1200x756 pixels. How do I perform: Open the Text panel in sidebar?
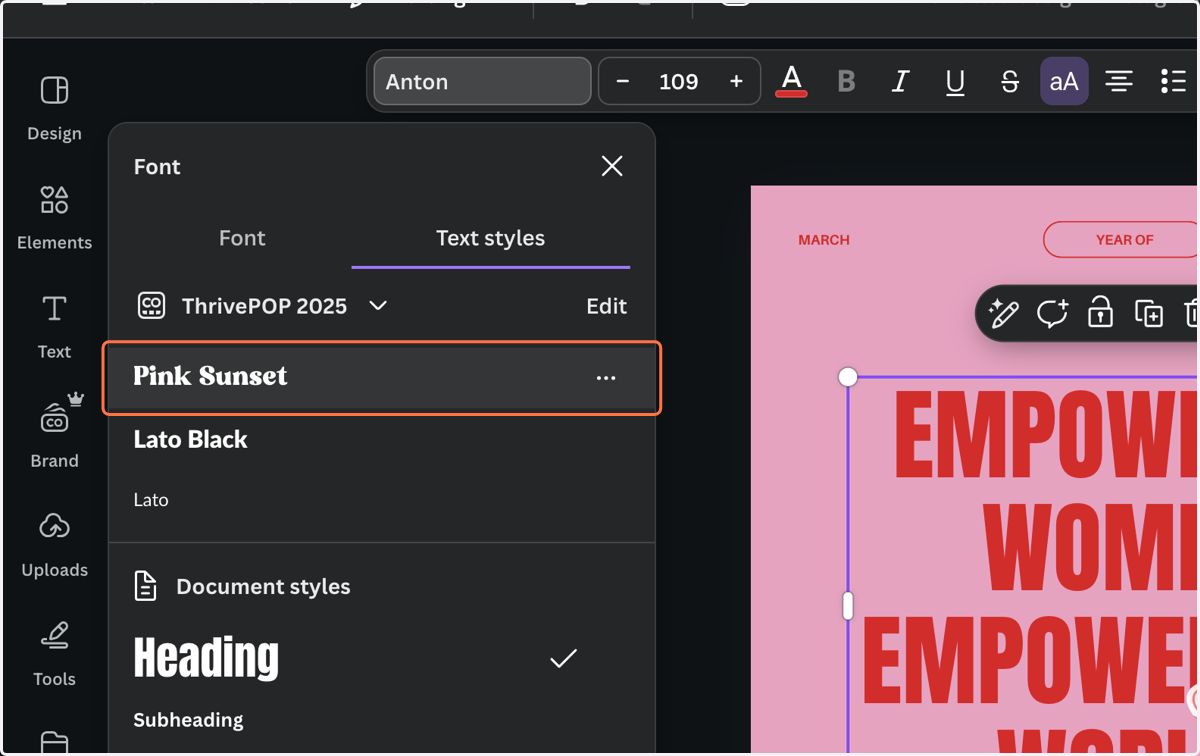pos(54,326)
